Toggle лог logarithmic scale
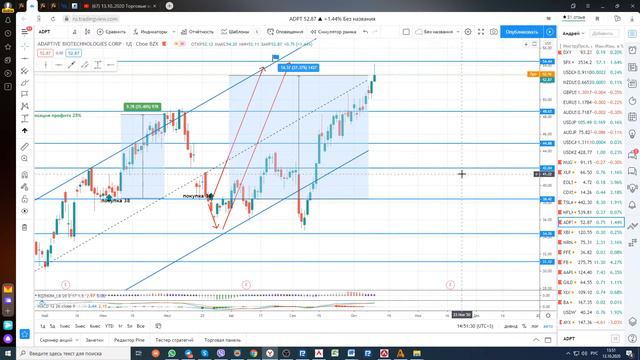The height and width of the screenshot is (360, 640). pyautogui.click(x=535, y=326)
